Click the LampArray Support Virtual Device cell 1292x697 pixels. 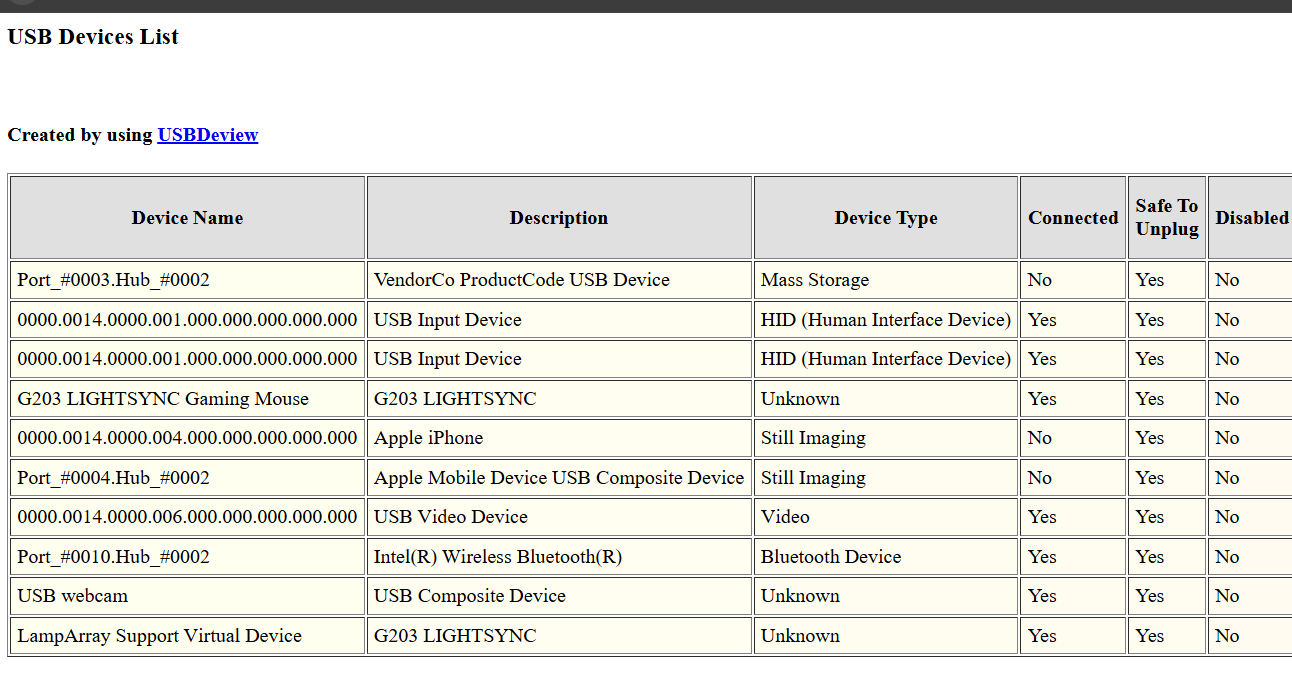pos(188,636)
